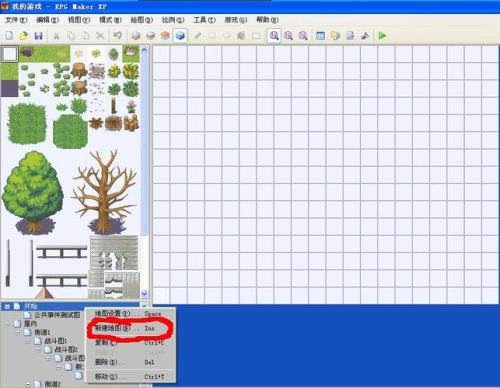
Task: Select the 战斗图1 map in the tree
Action: 55,341
